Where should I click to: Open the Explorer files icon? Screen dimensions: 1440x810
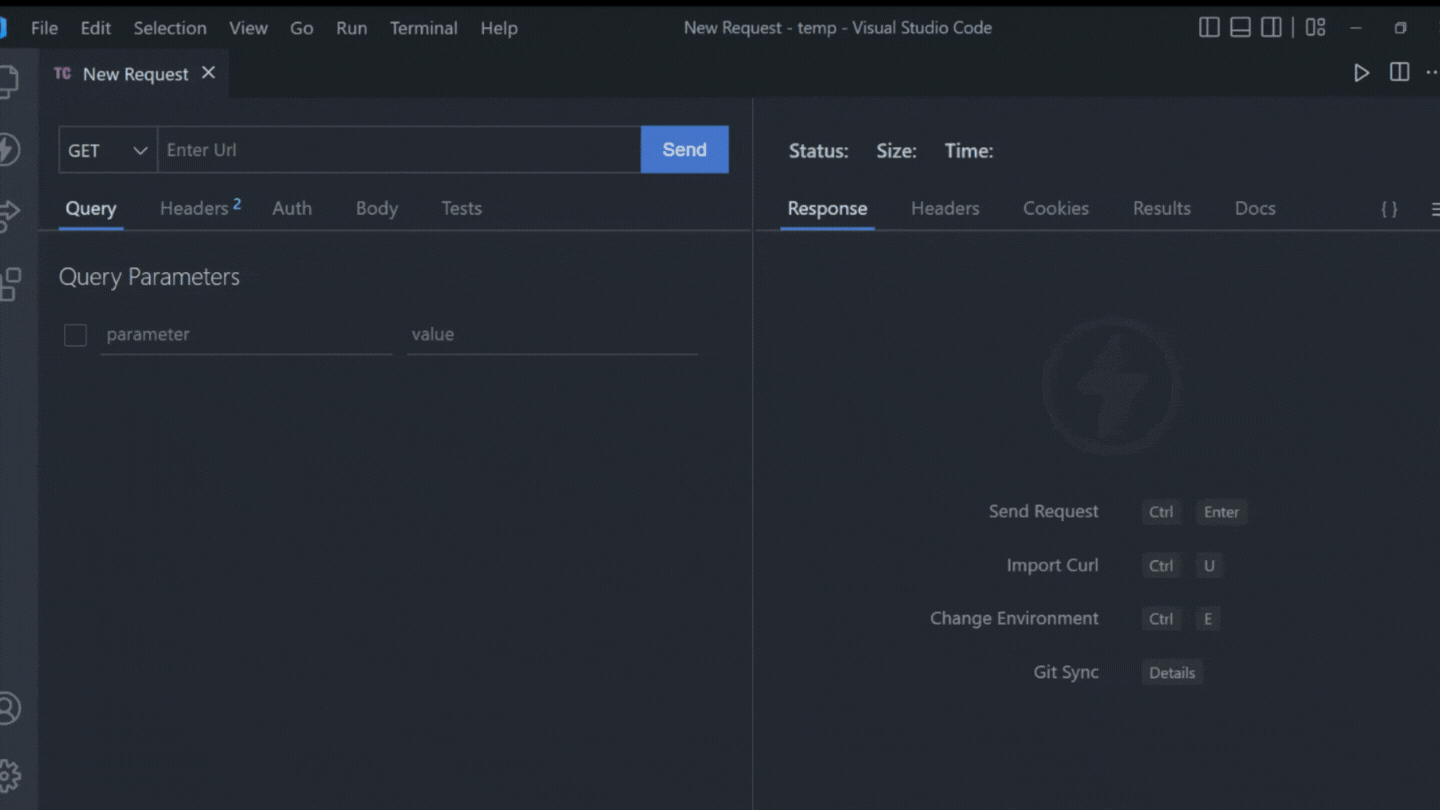pos(8,82)
